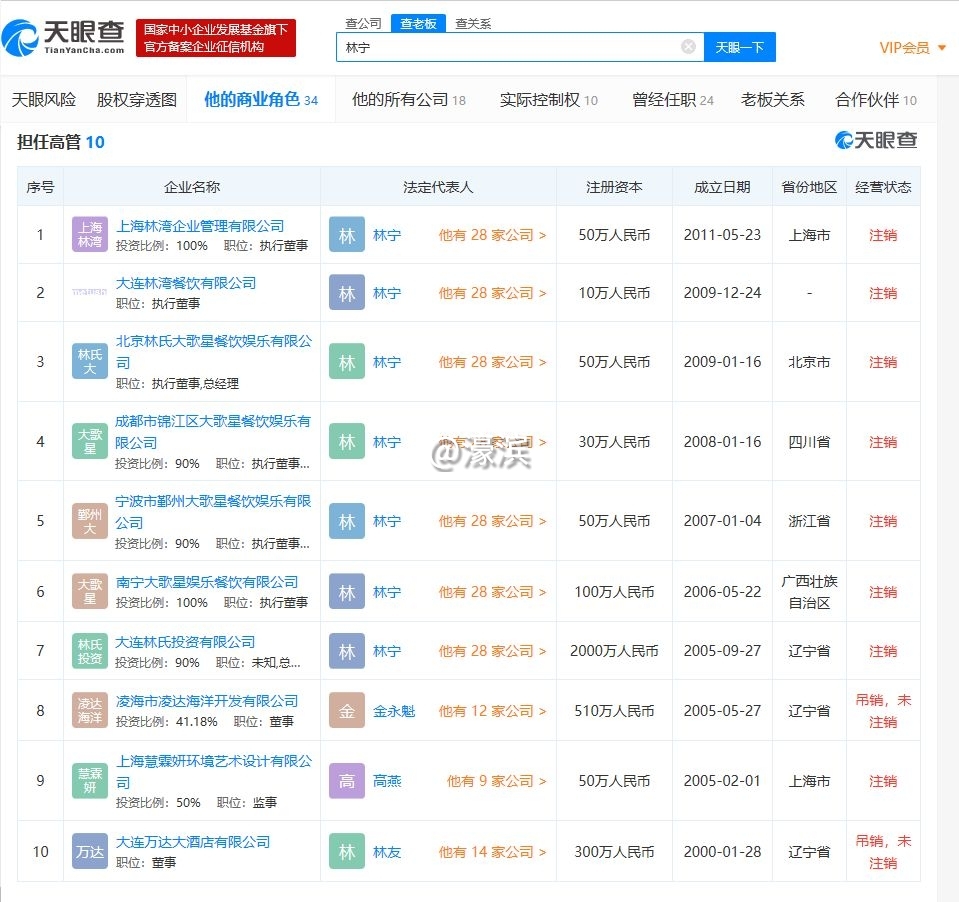Click the 万达 company logo icon

coord(90,852)
